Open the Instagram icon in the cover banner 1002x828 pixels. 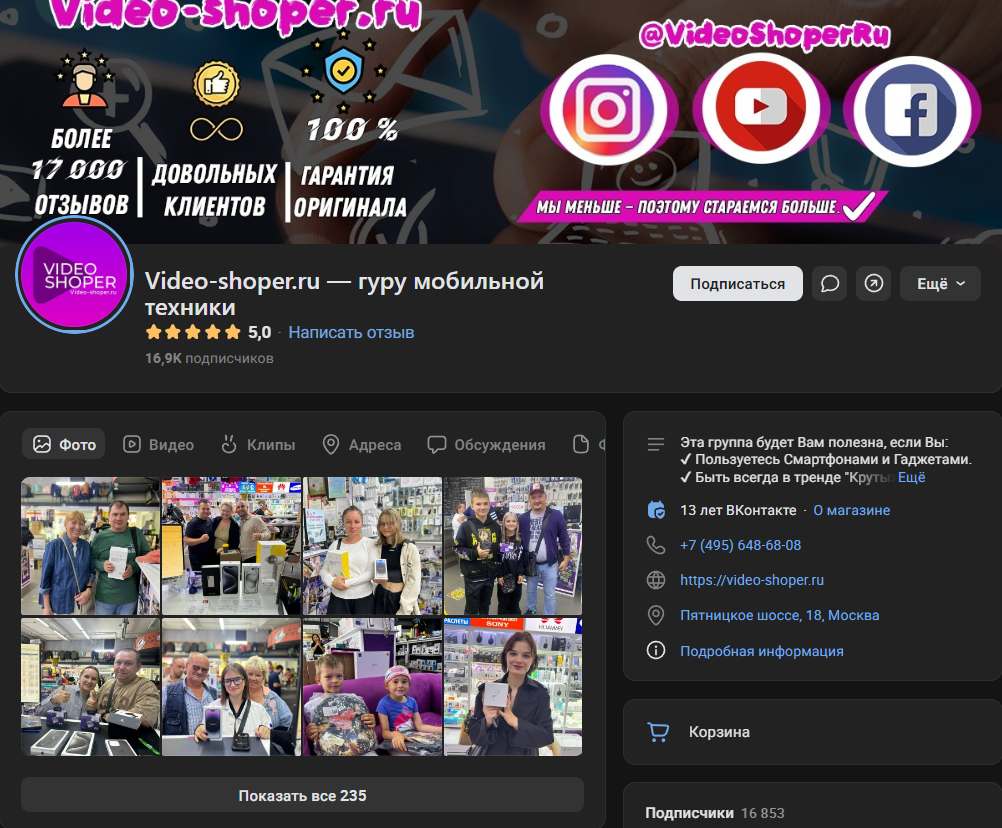tap(608, 111)
